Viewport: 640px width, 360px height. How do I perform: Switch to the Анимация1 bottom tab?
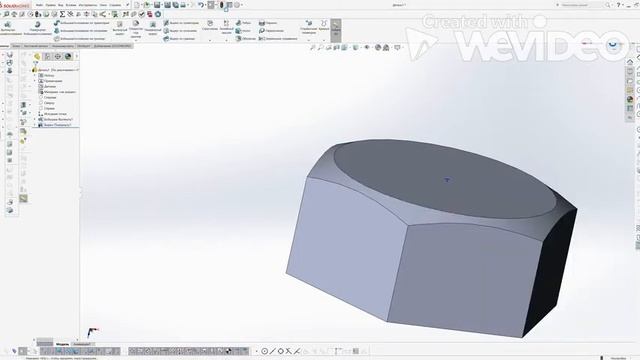(x=82, y=344)
